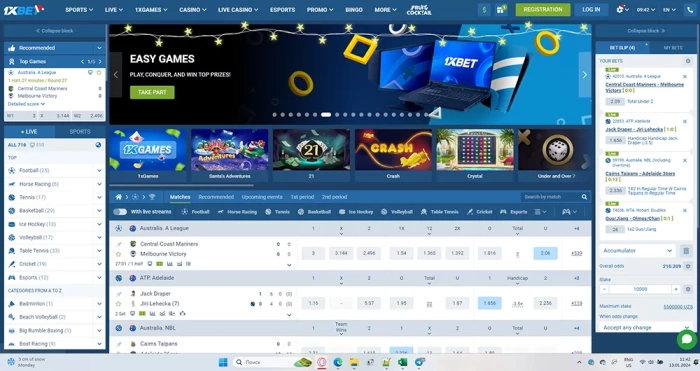Filter matches by Tennis icon

[x=268, y=212]
